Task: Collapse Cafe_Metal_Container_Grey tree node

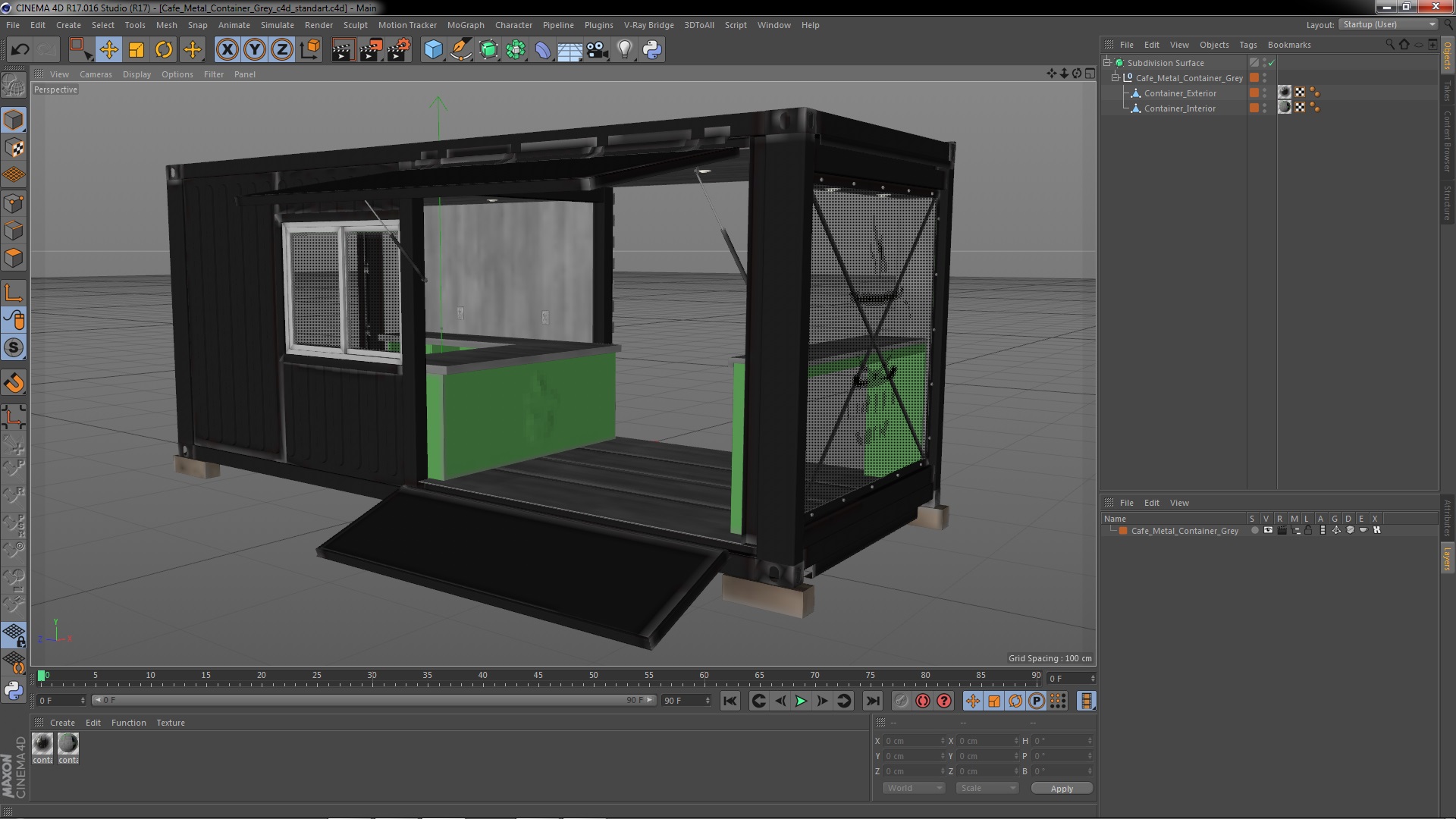Action: click(x=1116, y=78)
